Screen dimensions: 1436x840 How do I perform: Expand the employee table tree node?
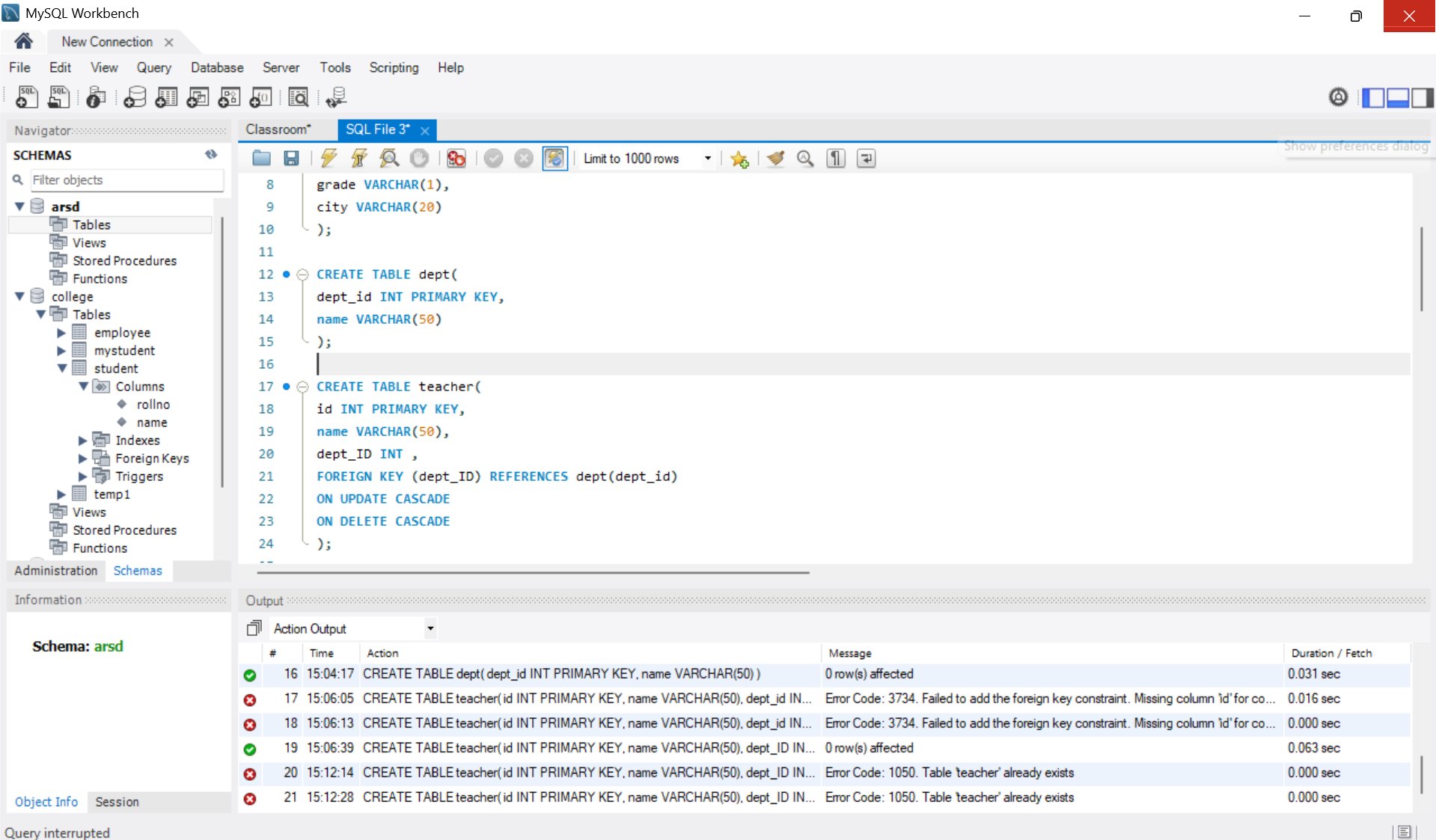62,332
